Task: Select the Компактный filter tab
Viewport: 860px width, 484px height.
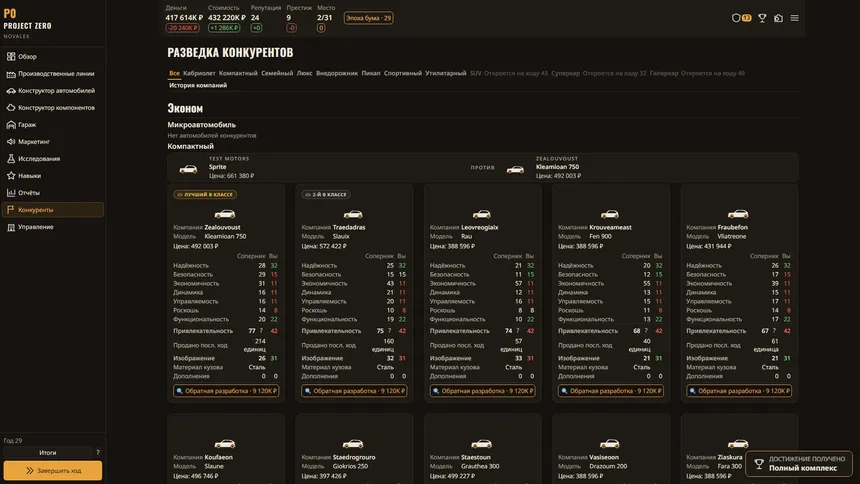Action: coord(238,73)
